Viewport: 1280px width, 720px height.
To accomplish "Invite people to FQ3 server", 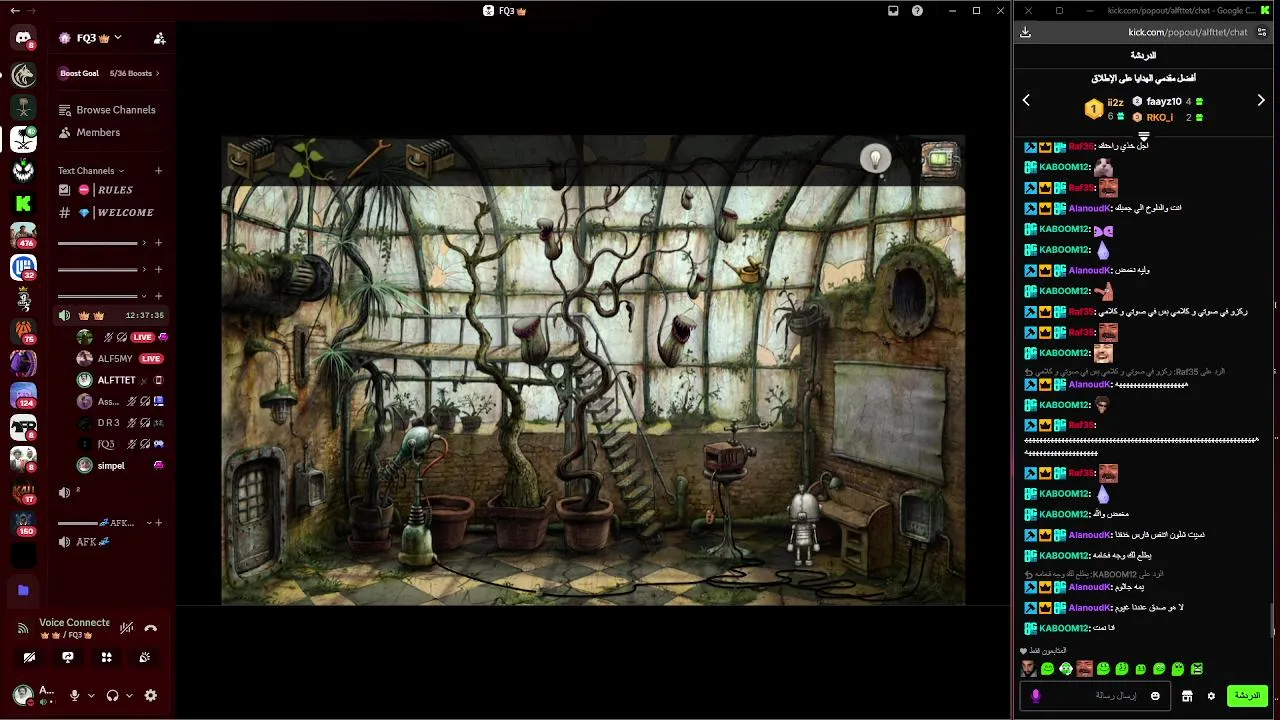I will [x=159, y=38].
